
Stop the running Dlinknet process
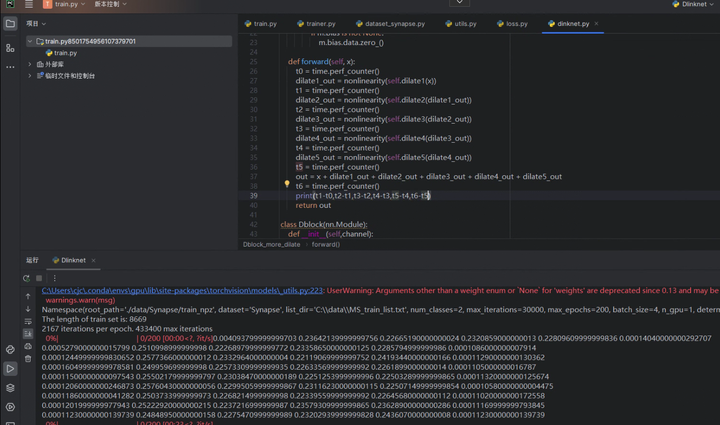[x=39, y=278]
